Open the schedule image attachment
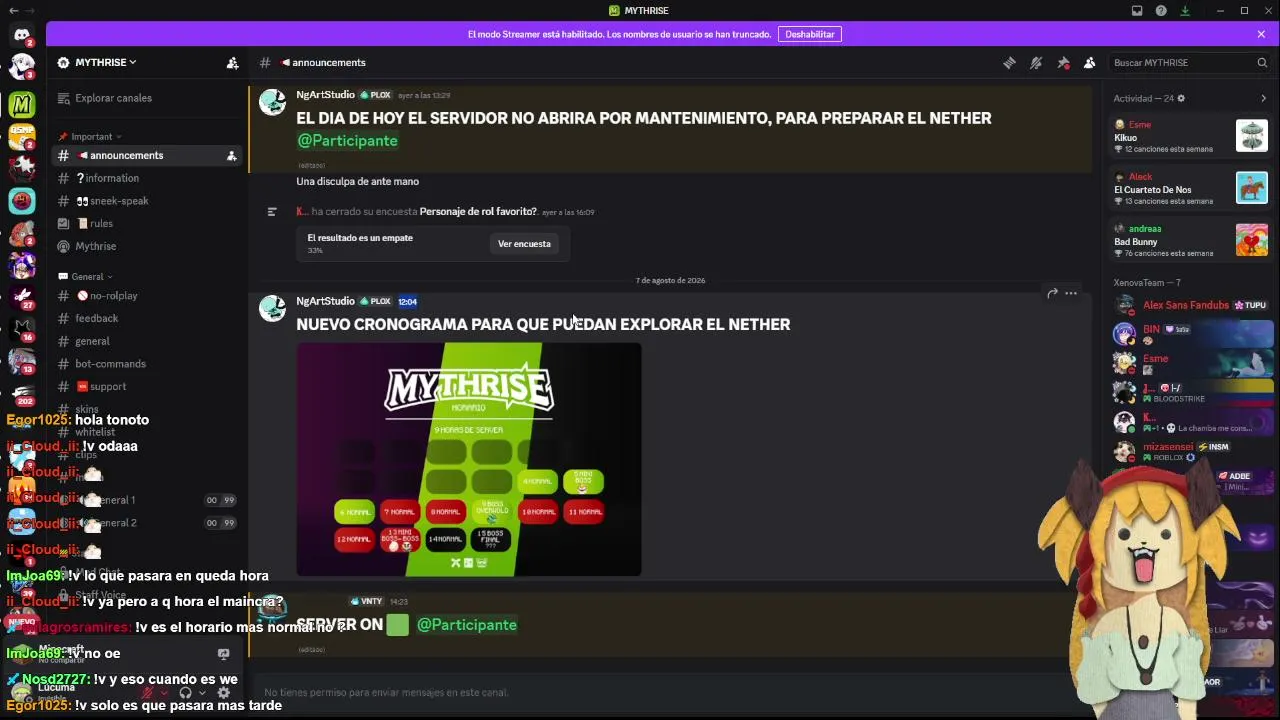Screen dimensions: 1280x720 [469, 460]
